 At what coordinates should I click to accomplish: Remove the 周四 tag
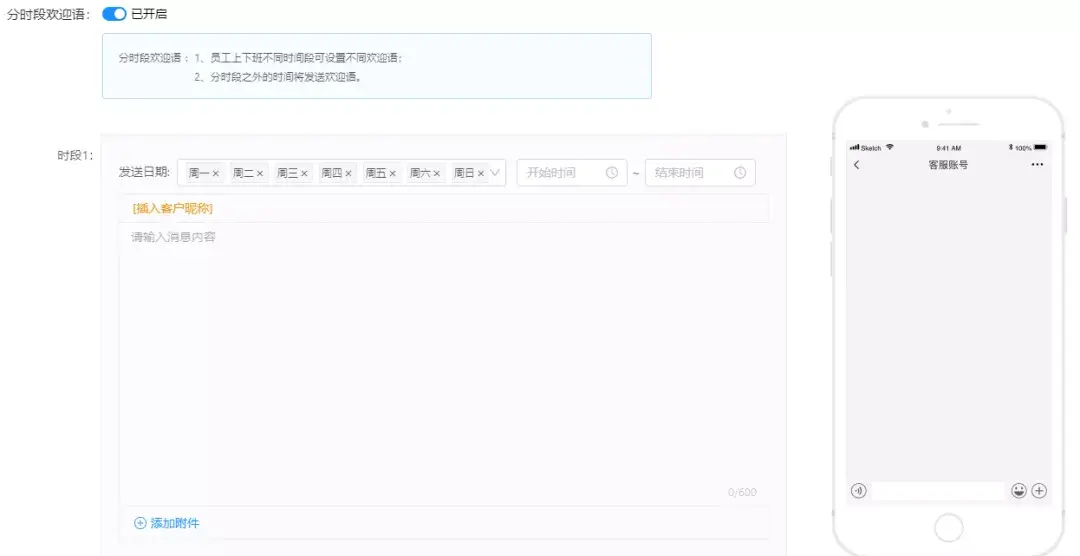pos(349,174)
